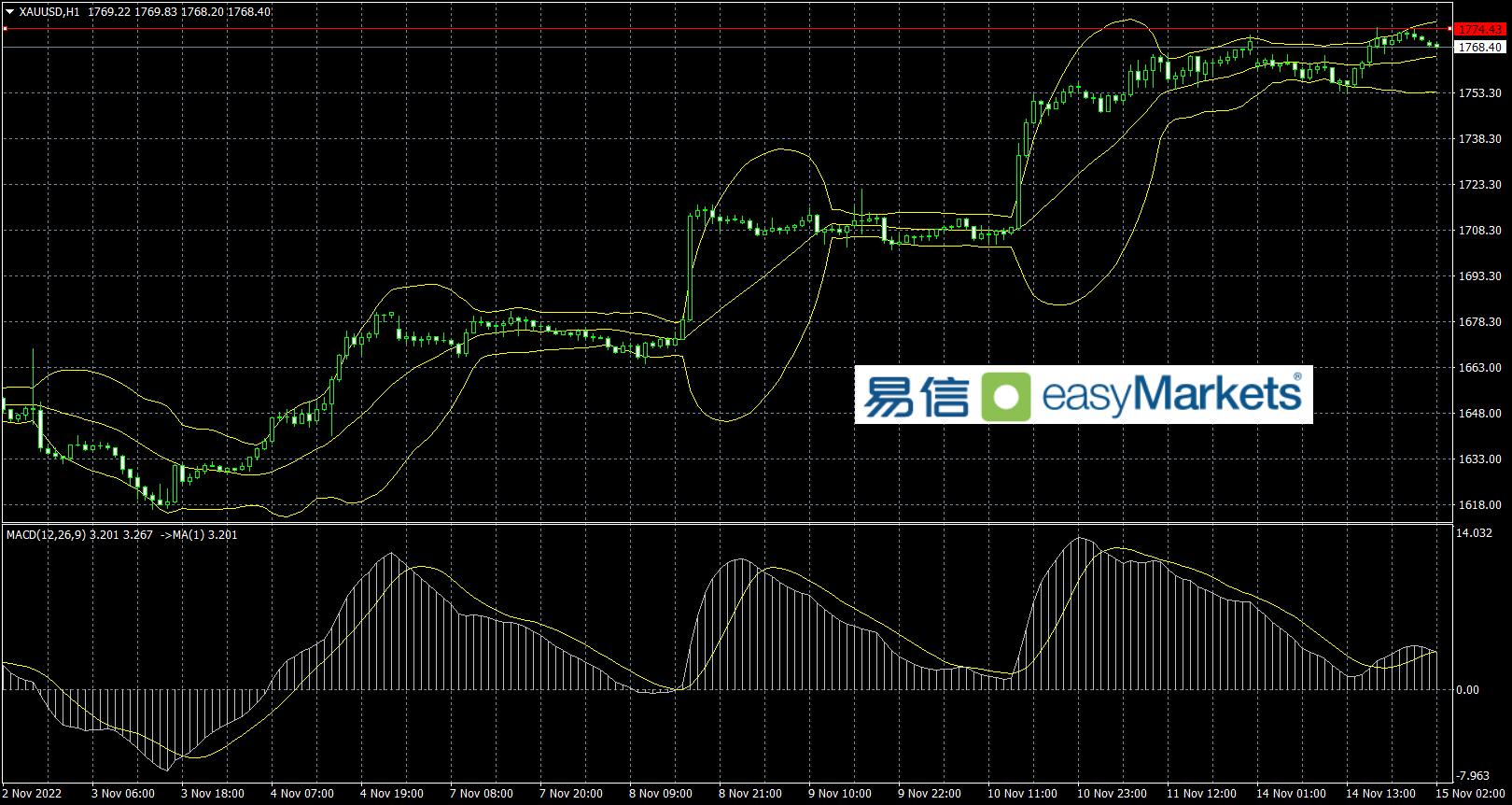Click the 4 Nov 07:00 time label

(x=302, y=794)
